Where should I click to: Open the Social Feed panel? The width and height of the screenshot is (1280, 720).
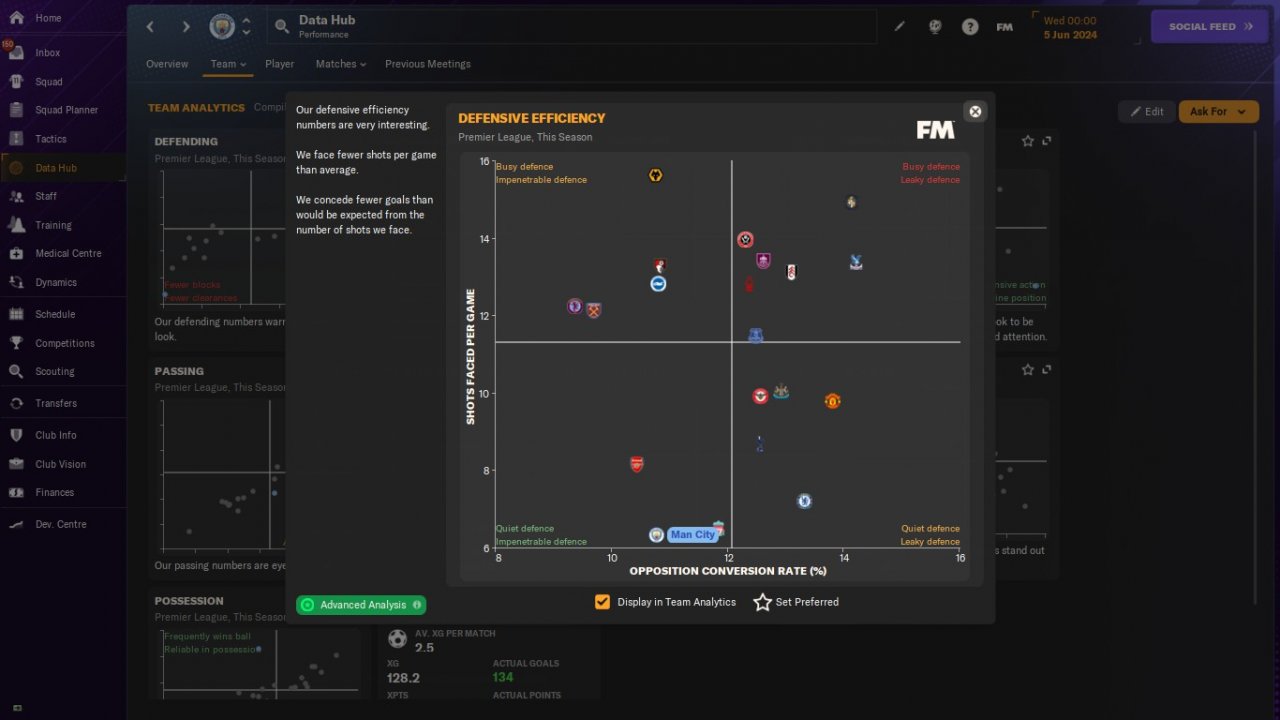point(1210,27)
